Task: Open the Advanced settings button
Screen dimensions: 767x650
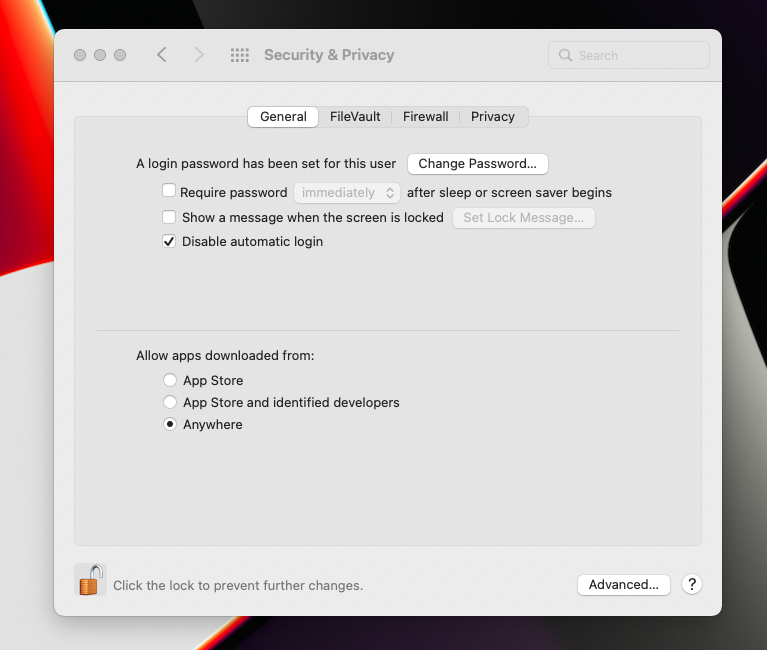Action: coord(623,585)
